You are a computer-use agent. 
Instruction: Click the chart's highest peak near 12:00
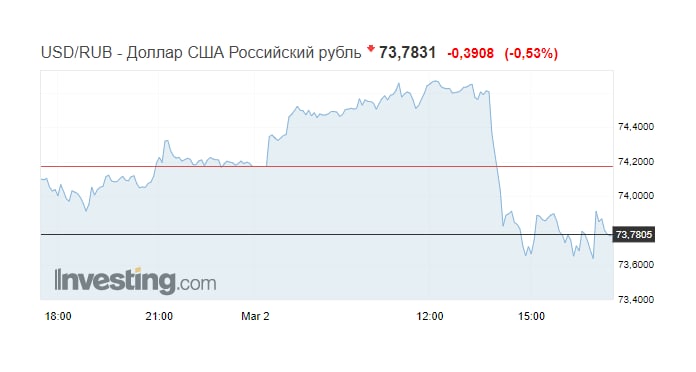[x=435, y=81]
